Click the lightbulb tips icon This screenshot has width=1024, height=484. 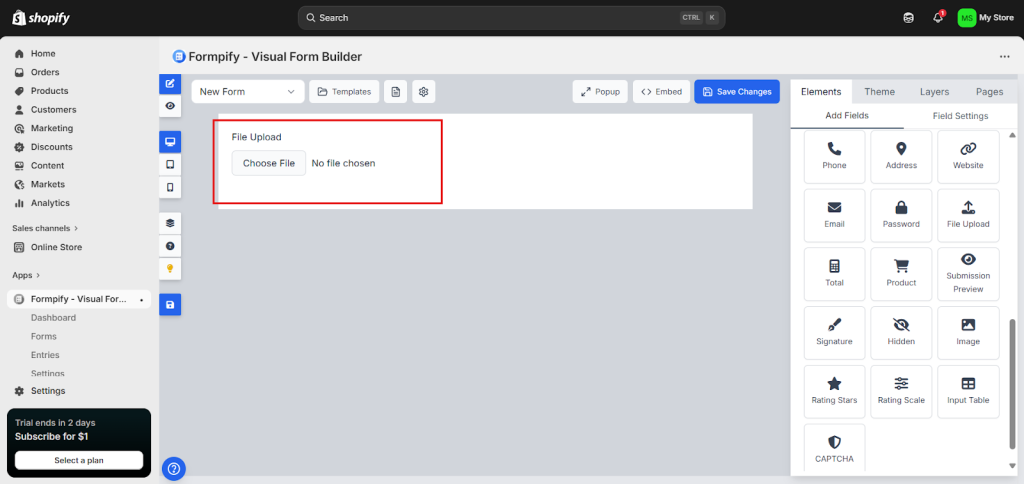click(170, 268)
